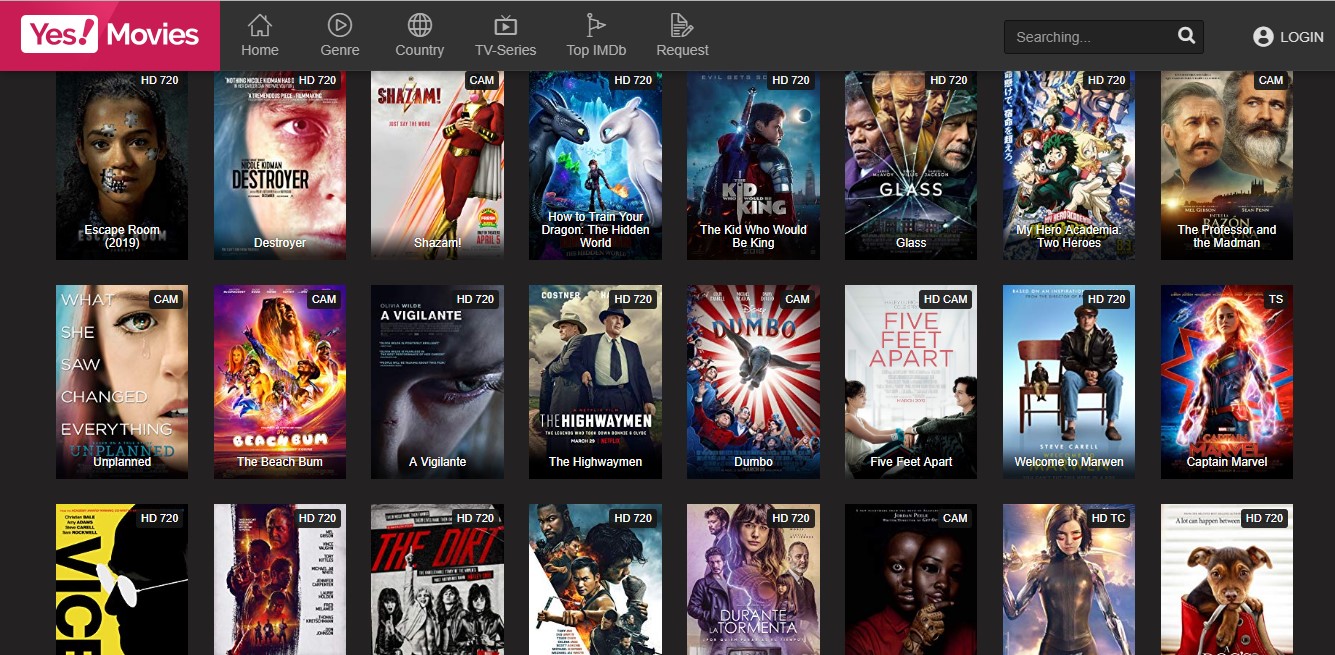Viewport: 1335px width, 655px height.
Task: Click the HD CAM badge on Five Feet Apart
Action: click(945, 299)
